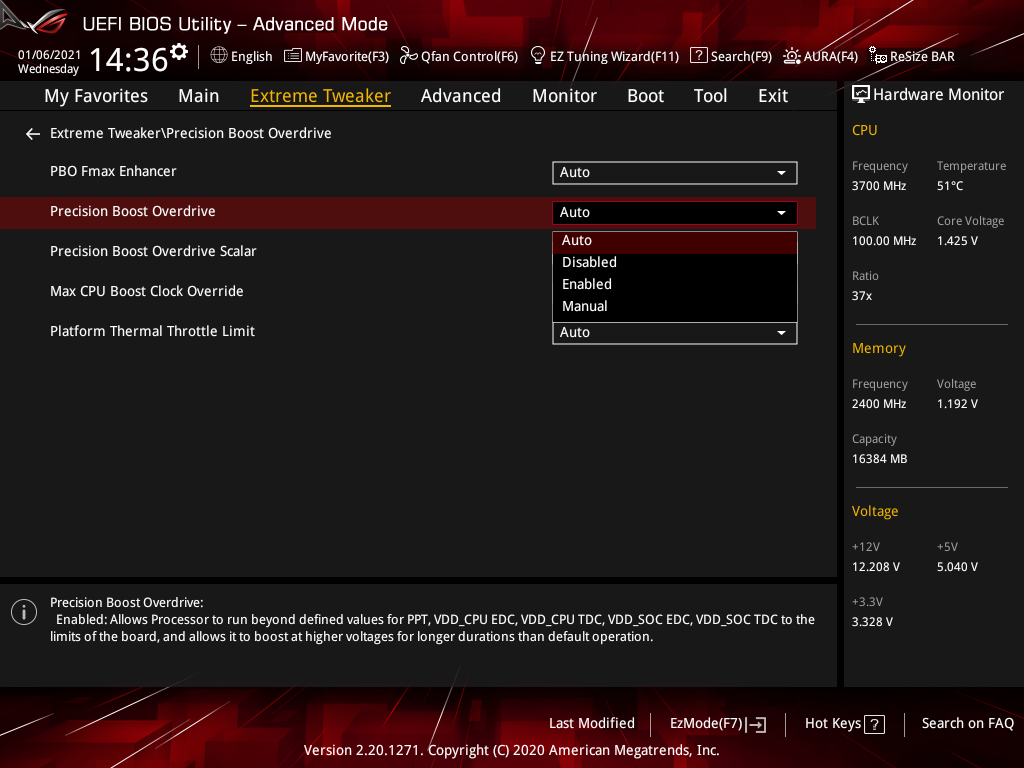Click the 16384 MB capacity value
The image size is (1024, 768).
click(880, 459)
